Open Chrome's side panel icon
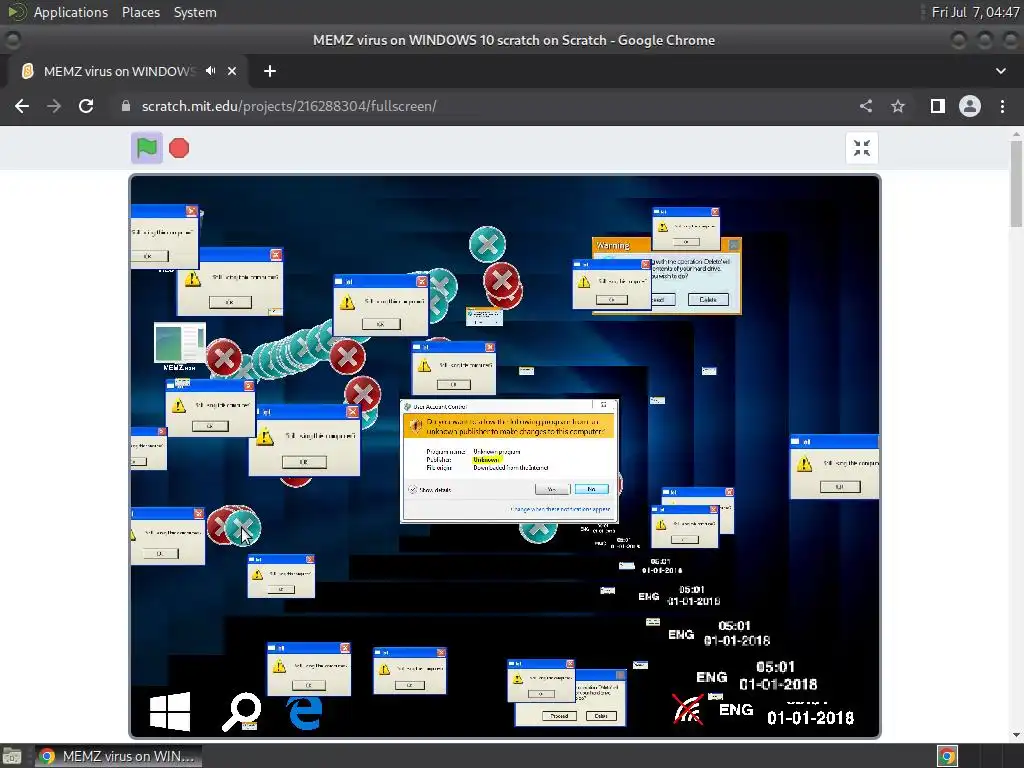 tap(938, 106)
